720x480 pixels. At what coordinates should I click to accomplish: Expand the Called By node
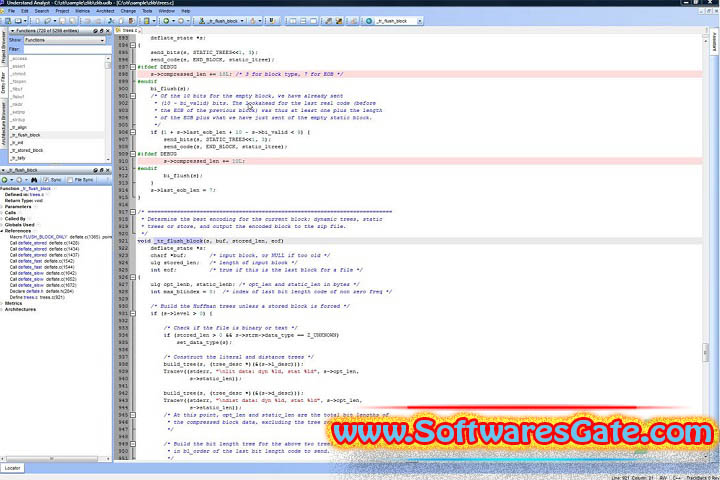[x=2, y=219]
